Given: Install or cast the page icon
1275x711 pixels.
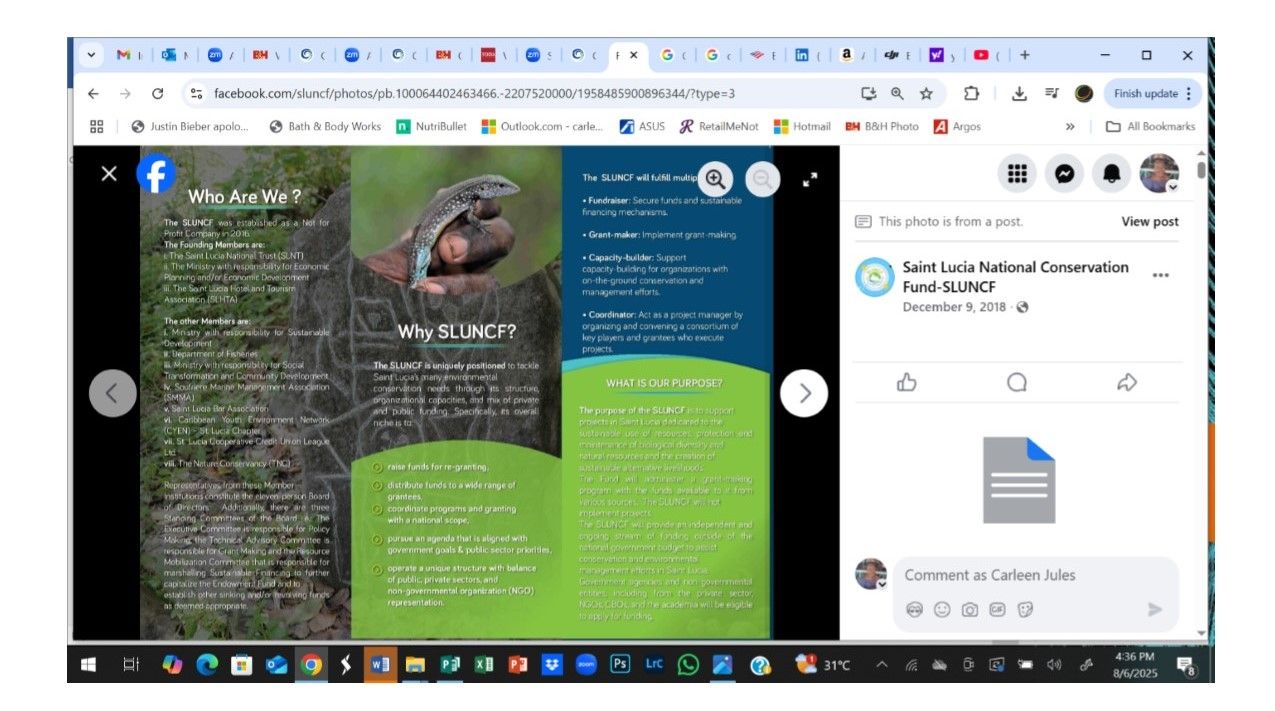Looking at the screenshot, I should pos(868,94).
